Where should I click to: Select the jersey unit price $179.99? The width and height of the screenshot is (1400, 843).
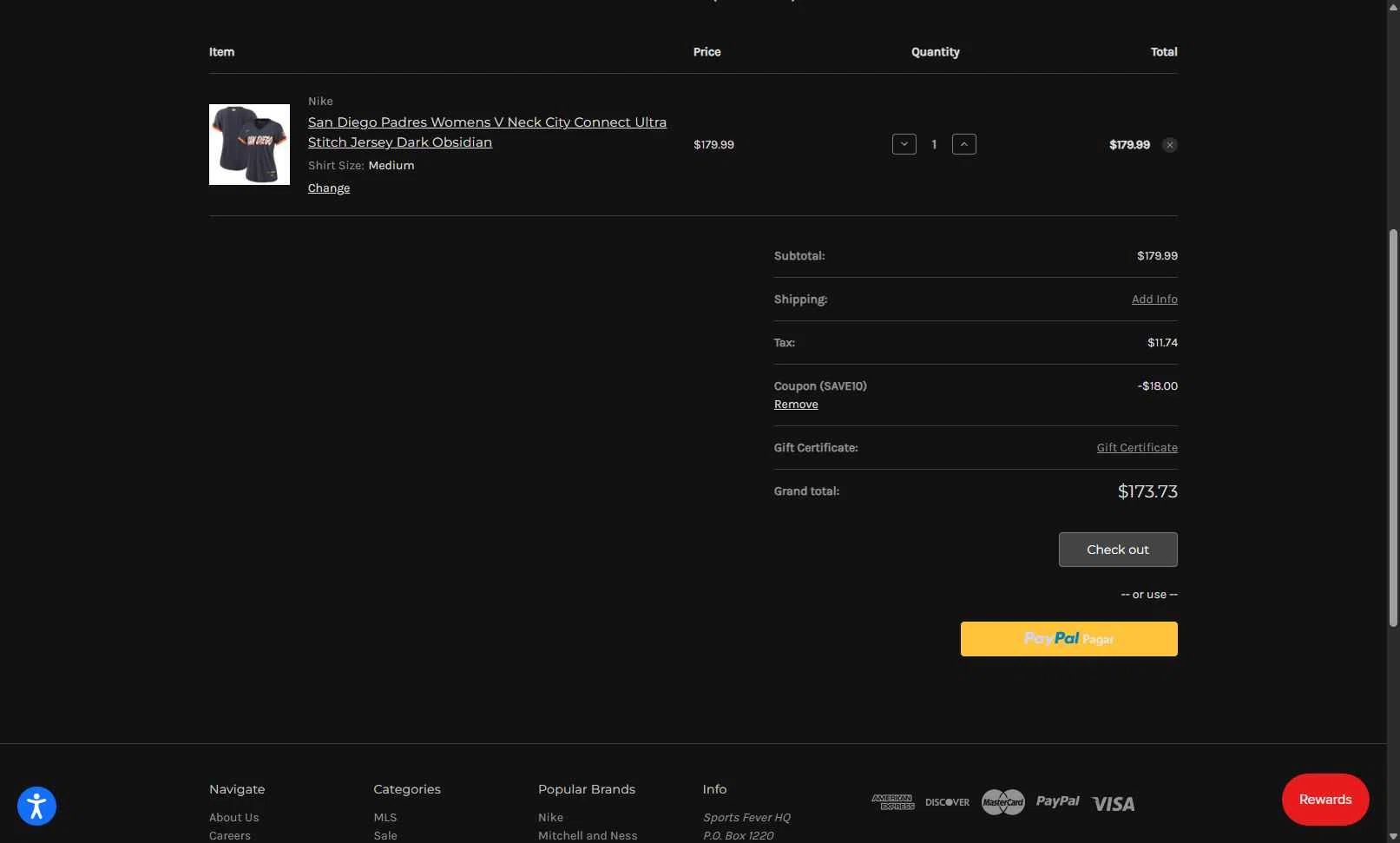tap(713, 145)
